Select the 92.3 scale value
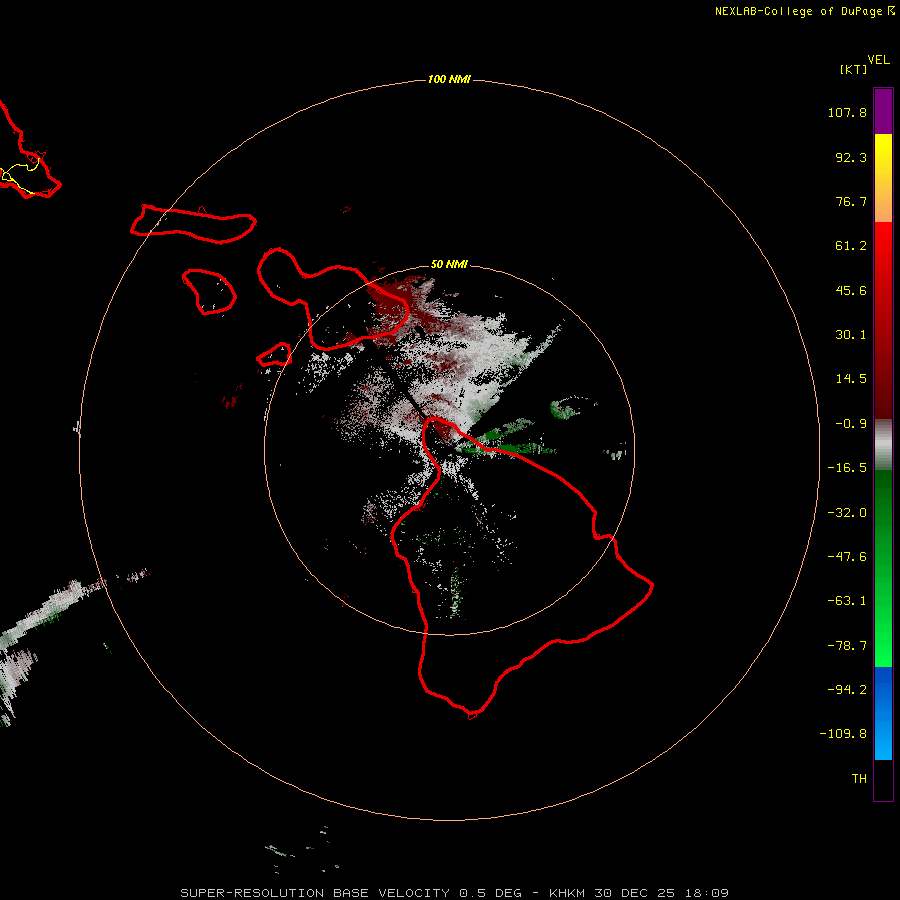The height and width of the screenshot is (900, 900). (x=851, y=157)
